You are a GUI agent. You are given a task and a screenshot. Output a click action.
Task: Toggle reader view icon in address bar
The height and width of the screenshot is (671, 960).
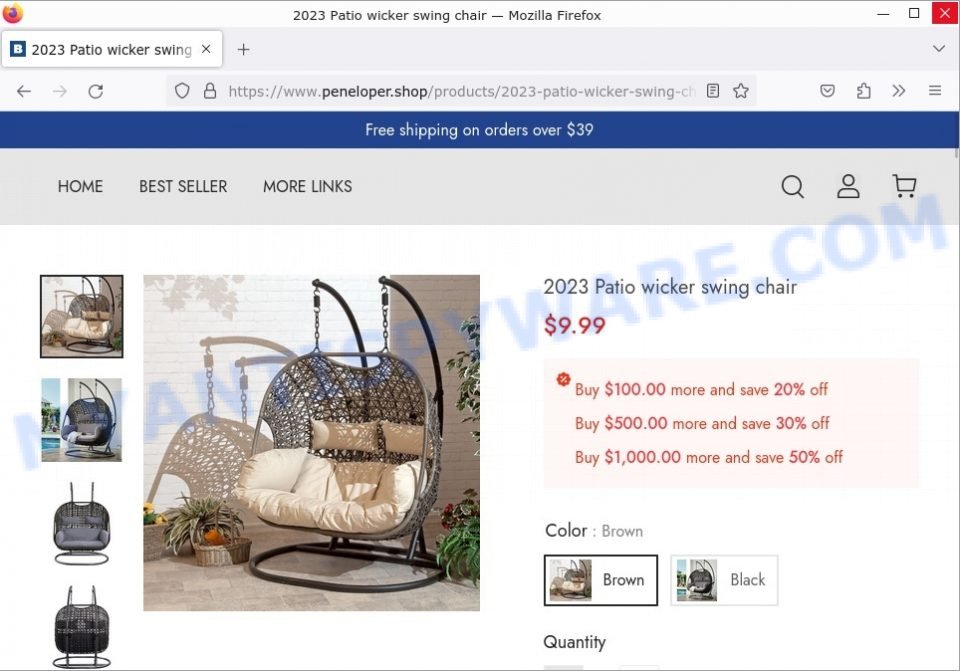point(713,91)
